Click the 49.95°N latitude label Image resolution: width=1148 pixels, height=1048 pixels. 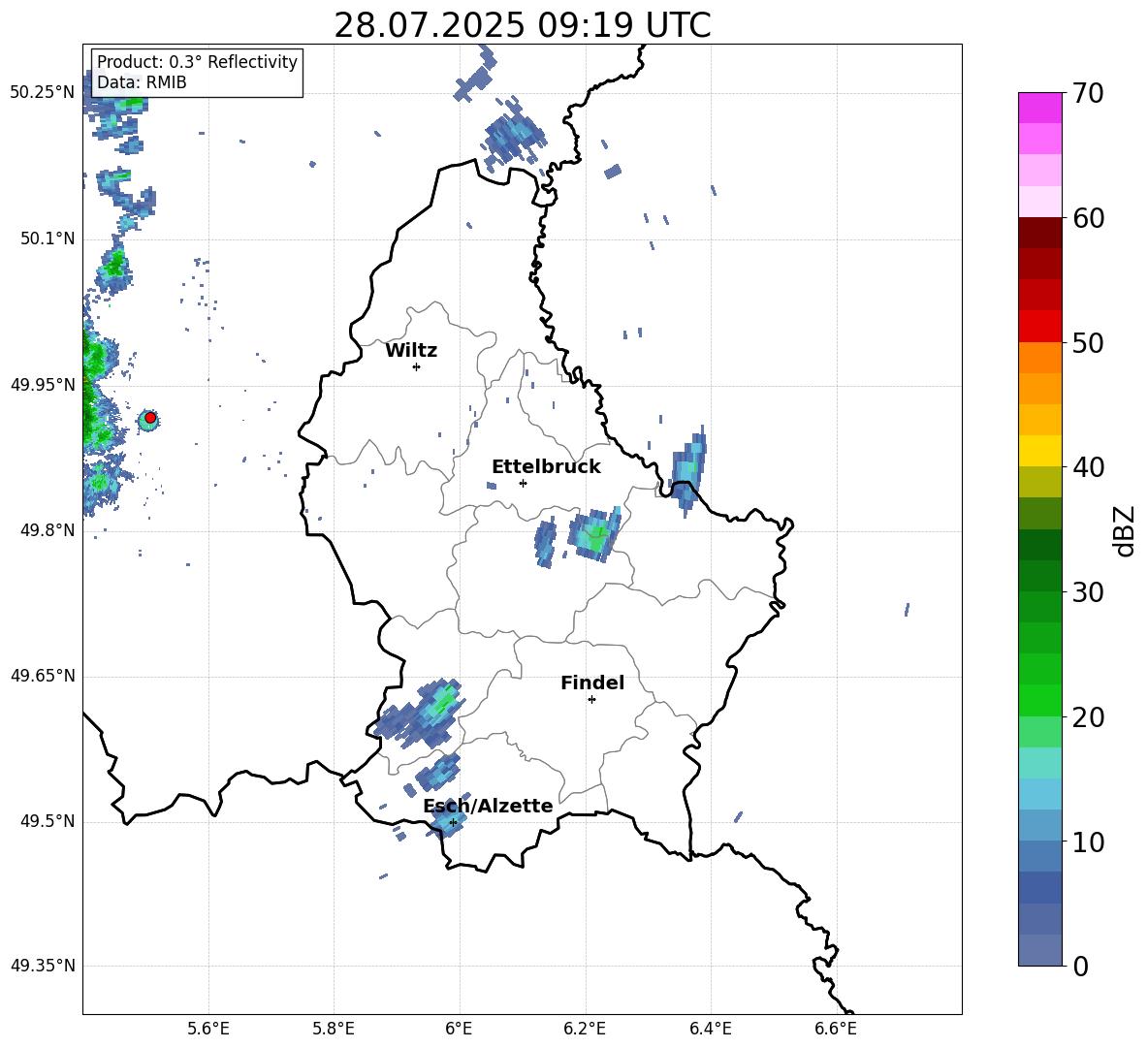tap(42, 384)
